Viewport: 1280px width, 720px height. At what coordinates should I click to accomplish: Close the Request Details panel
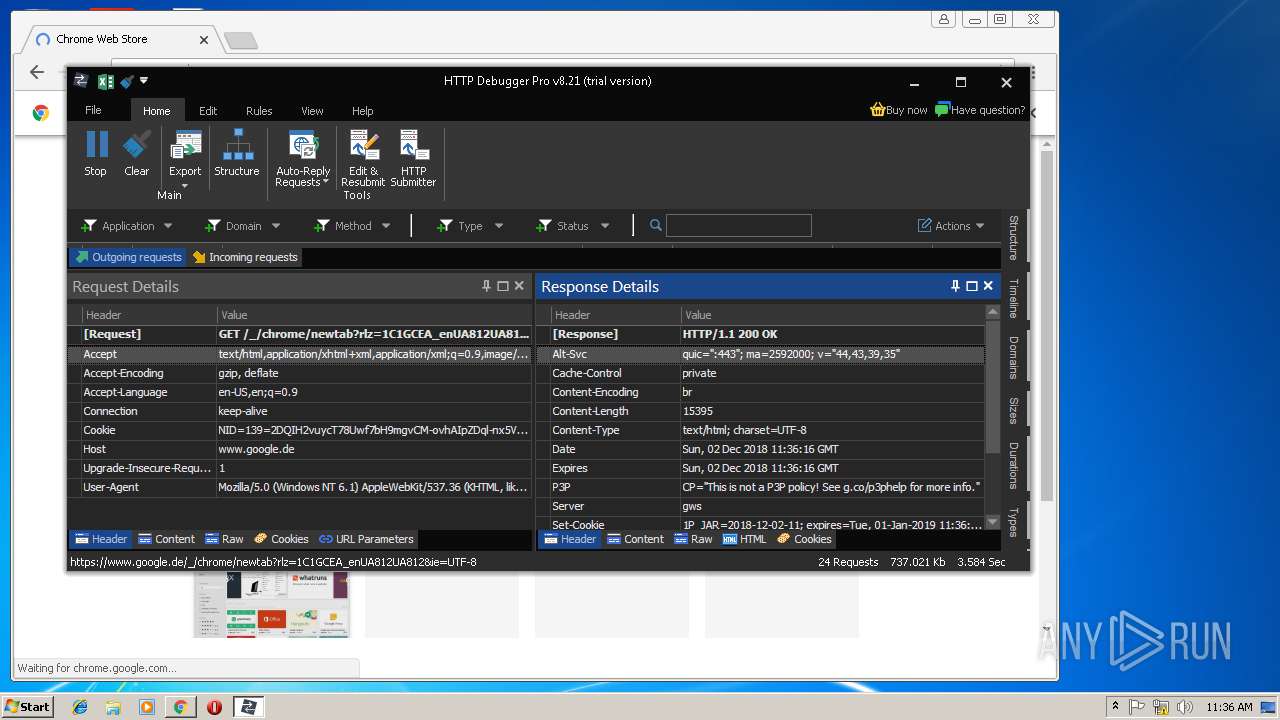tap(519, 286)
